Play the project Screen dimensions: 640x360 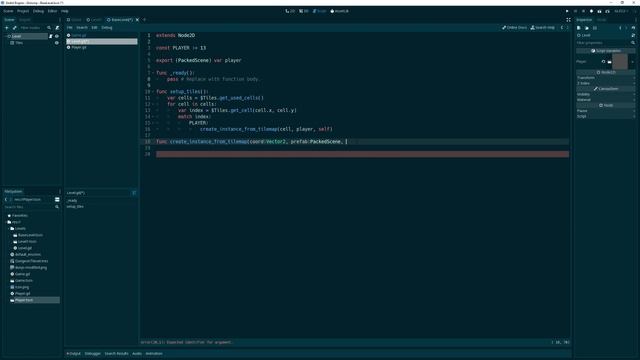pos(567,11)
